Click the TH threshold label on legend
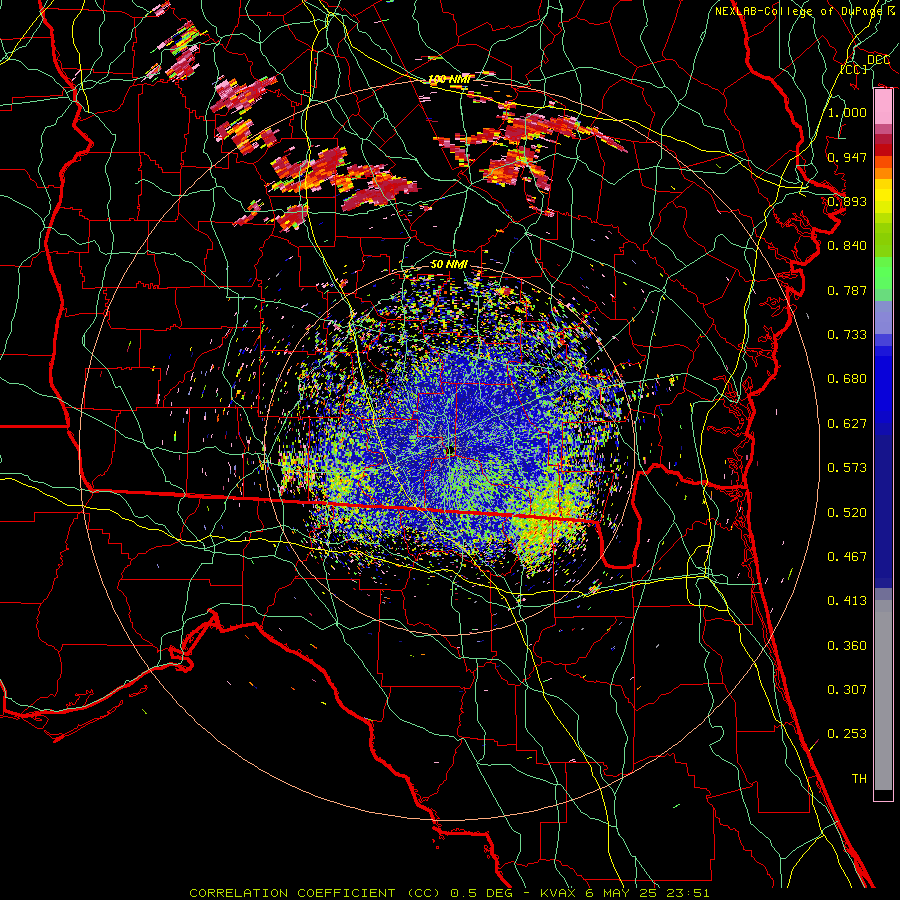 click(x=859, y=778)
